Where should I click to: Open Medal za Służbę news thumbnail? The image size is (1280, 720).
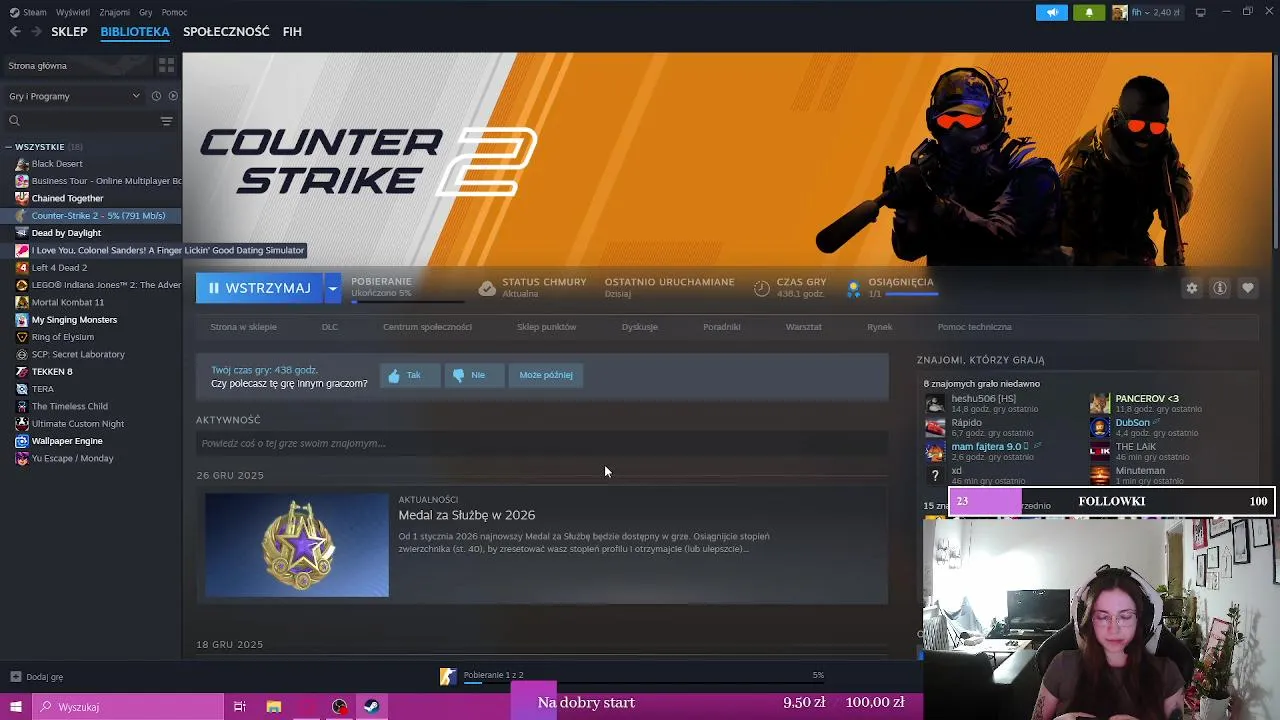pyautogui.click(x=297, y=545)
